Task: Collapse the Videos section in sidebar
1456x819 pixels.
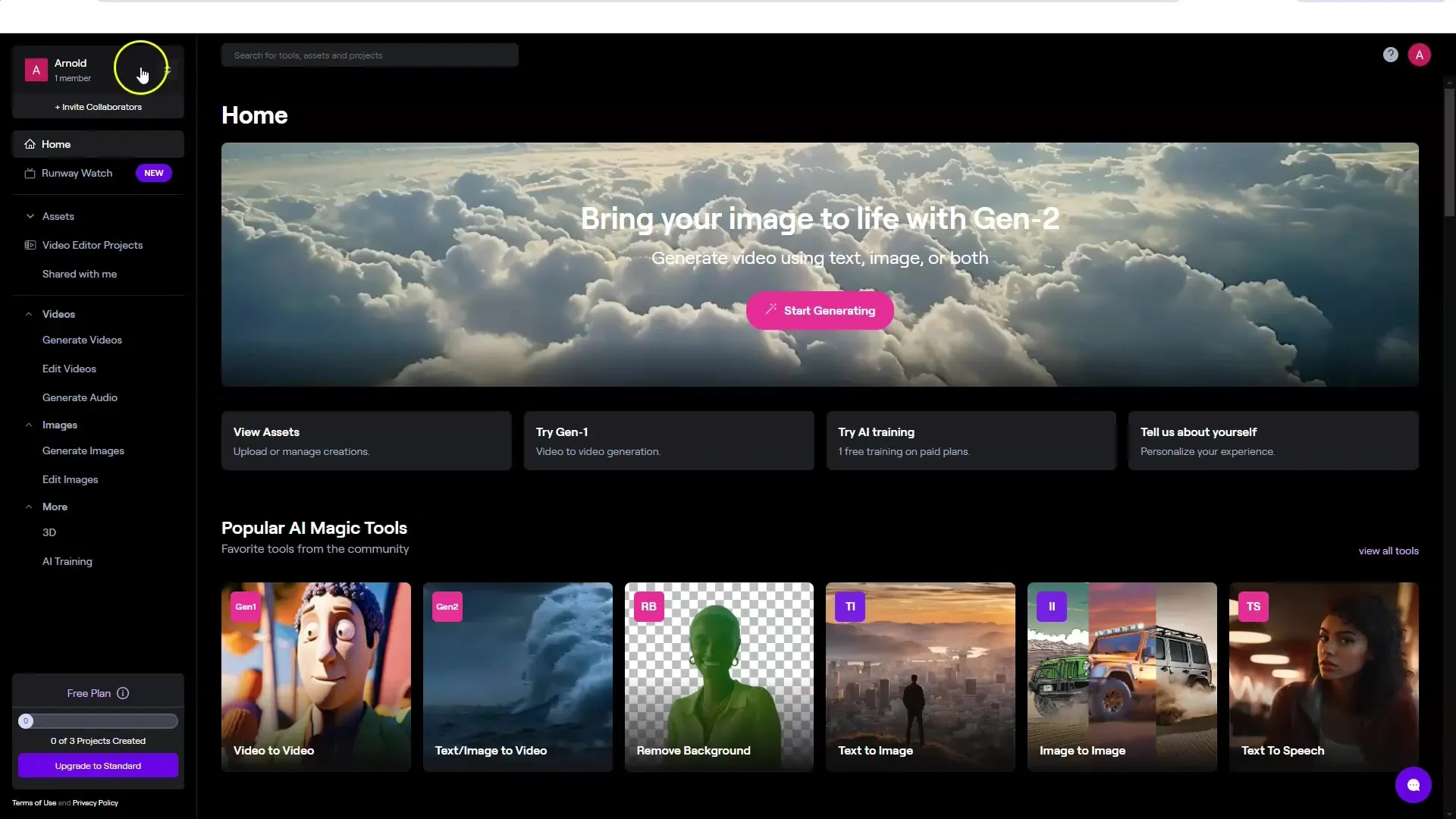Action: click(29, 314)
